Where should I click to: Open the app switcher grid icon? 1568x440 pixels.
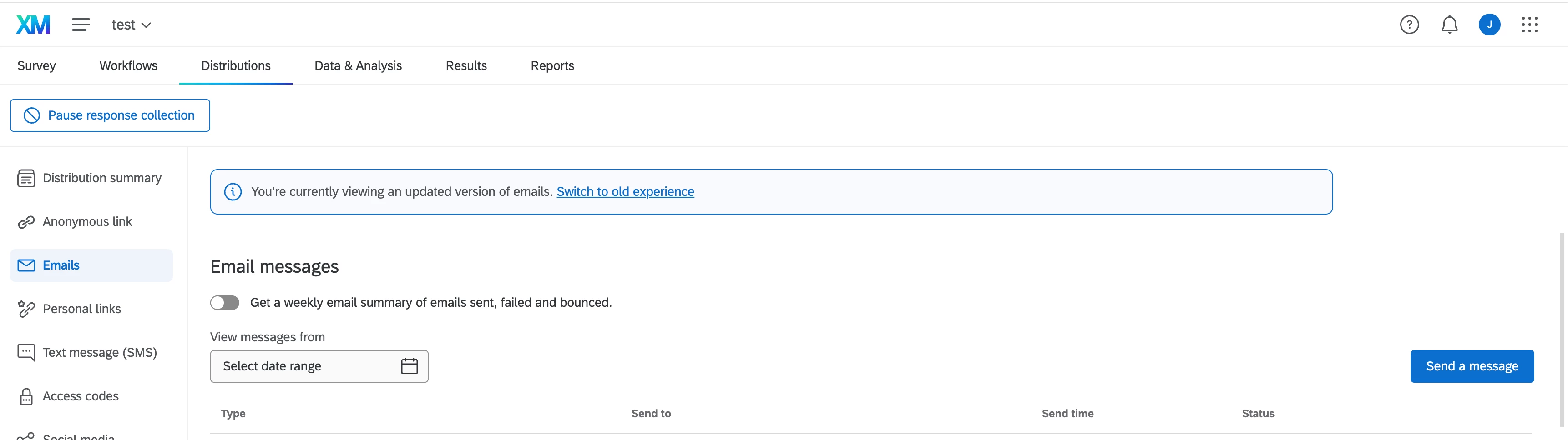point(1530,24)
